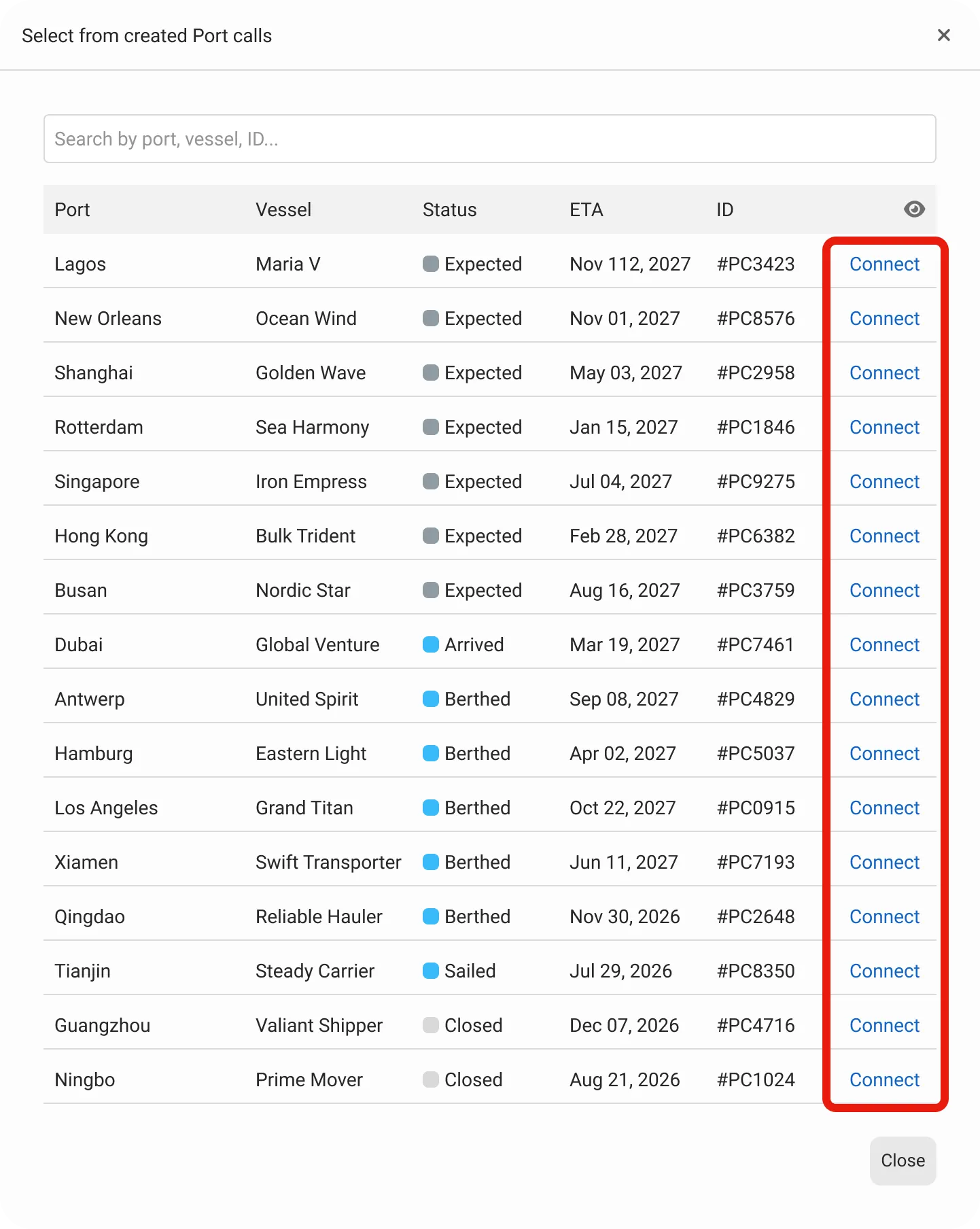The height and width of the screenshot is (1229, 980).
Task: Click the ID #PC6382 cell
Action: [x=756, y=536]
